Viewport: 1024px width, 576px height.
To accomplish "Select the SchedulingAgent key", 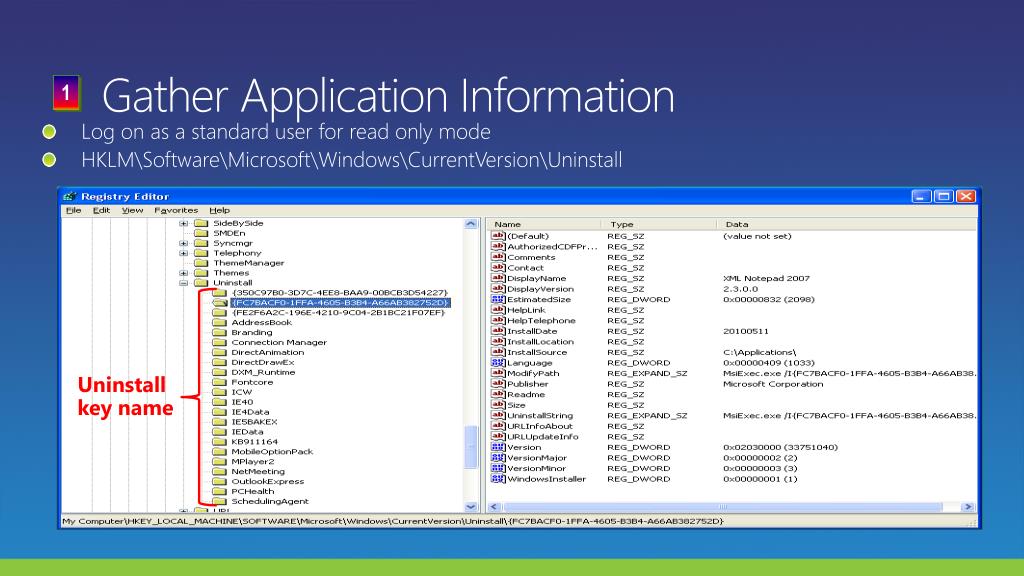I will pyautogui.click(x=270, y=502).
